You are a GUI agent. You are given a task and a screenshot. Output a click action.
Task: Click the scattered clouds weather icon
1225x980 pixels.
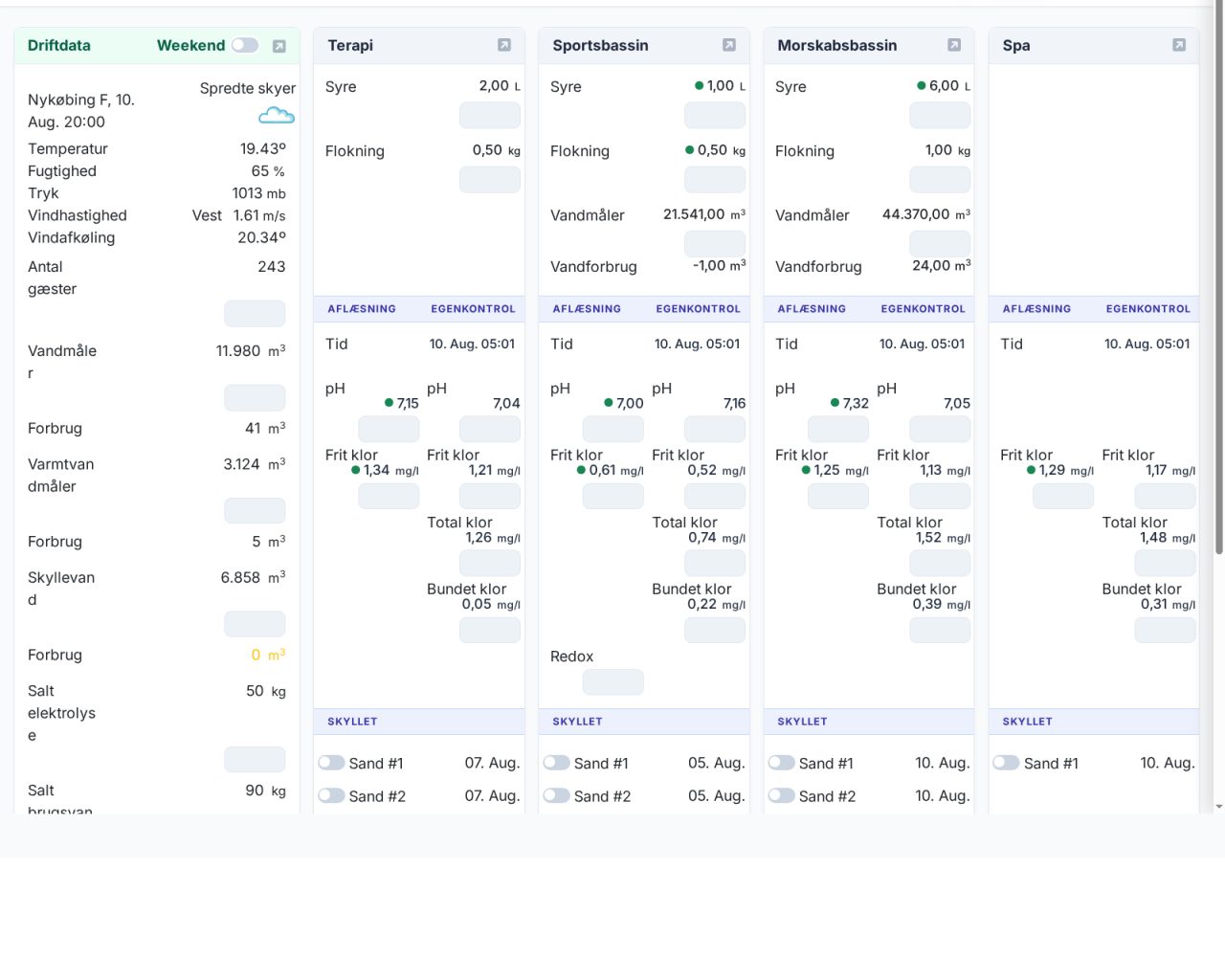(x=277, y=116)
